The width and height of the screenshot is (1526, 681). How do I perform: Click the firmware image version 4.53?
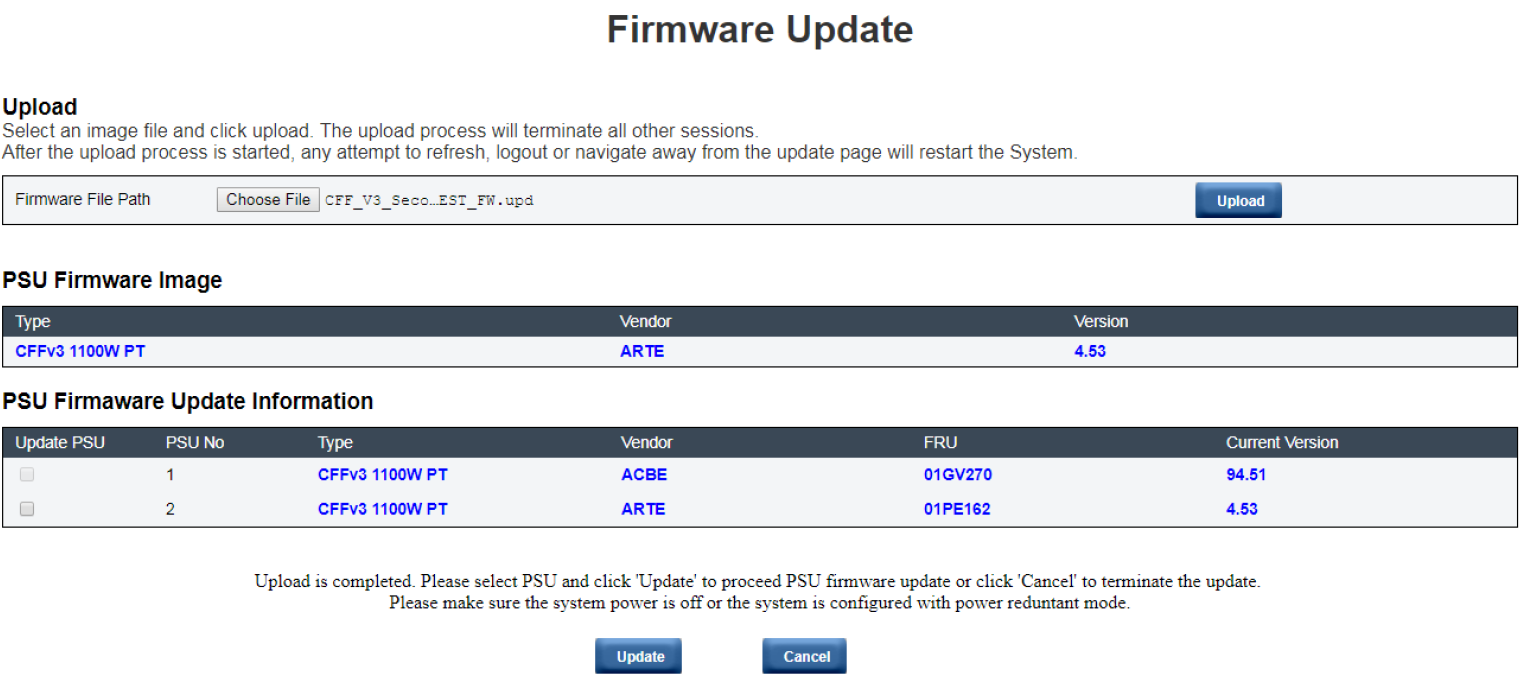(x=1090, y=352)
